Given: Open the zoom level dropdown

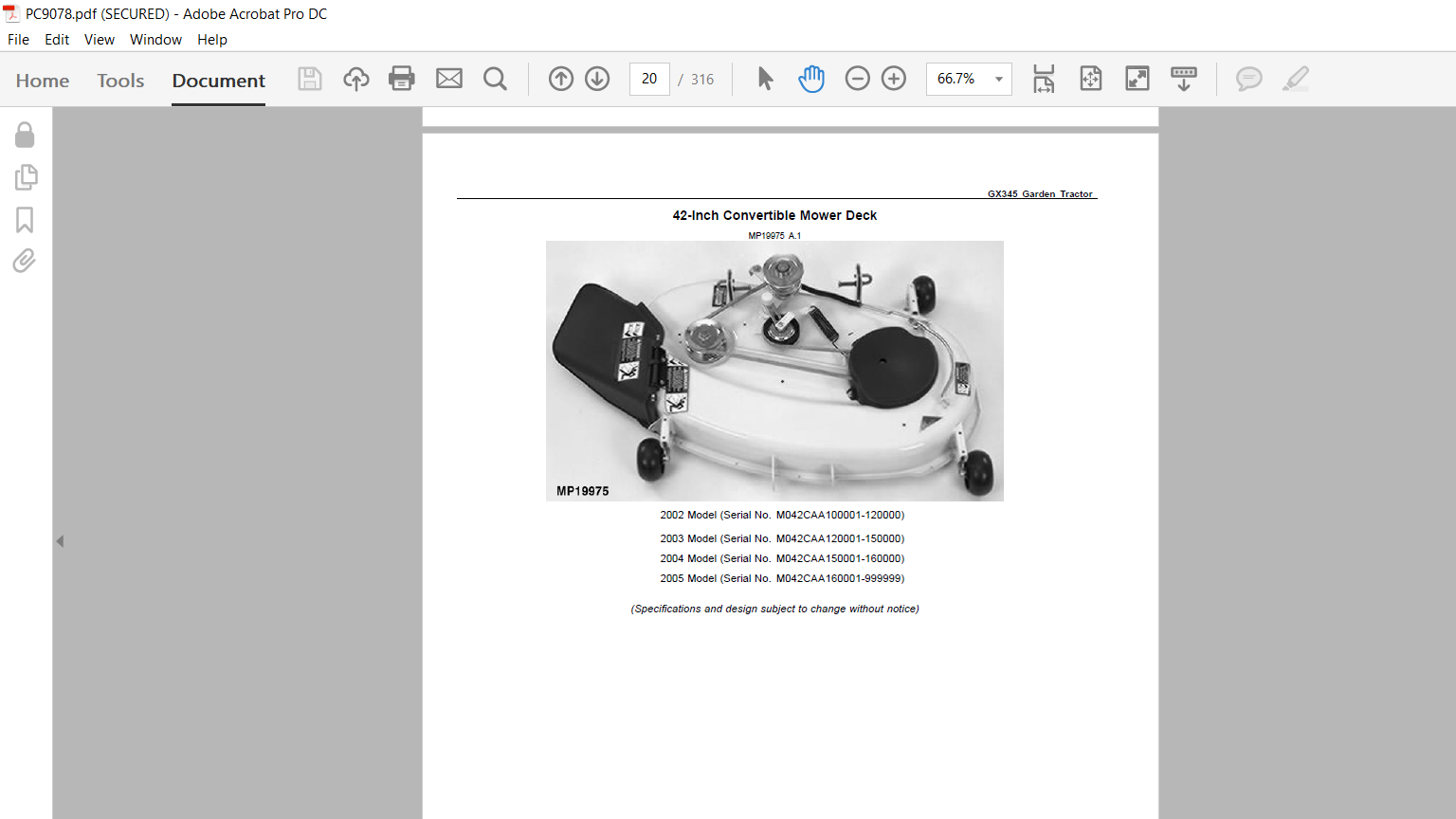Looking at the screenshot, I should pyautogui.click(x=999, y=79).
